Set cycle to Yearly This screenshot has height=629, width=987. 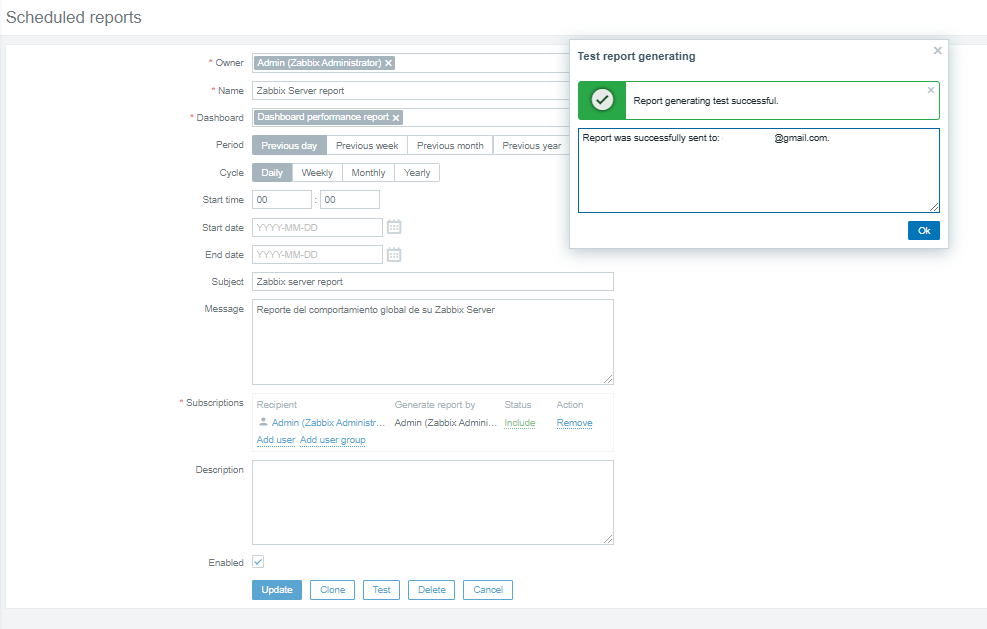(x=417, y=173)
